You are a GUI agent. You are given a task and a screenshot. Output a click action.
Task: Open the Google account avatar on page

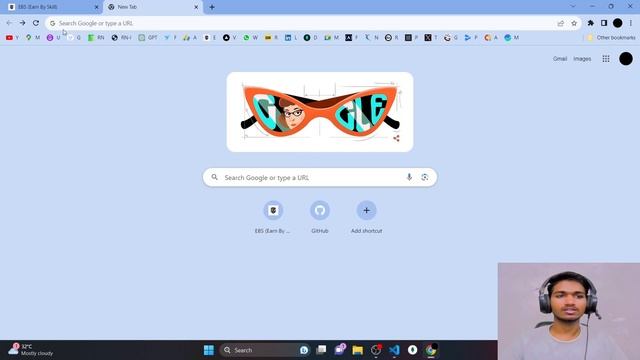coord(626,59)
